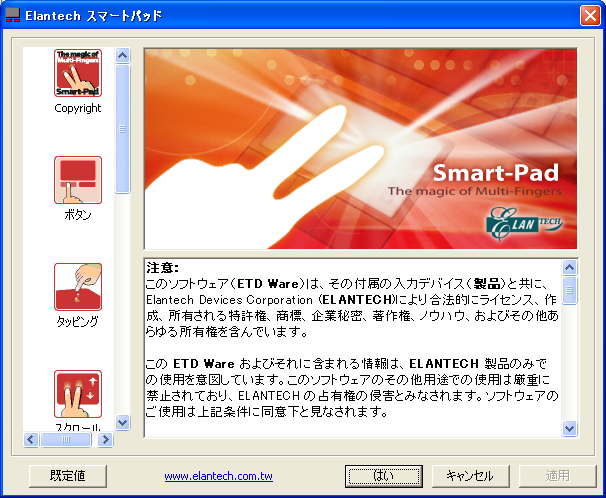Viewport: 606px width, 498px height.
Task: Close the Elantech スマートパッド window
Action: 590,16
